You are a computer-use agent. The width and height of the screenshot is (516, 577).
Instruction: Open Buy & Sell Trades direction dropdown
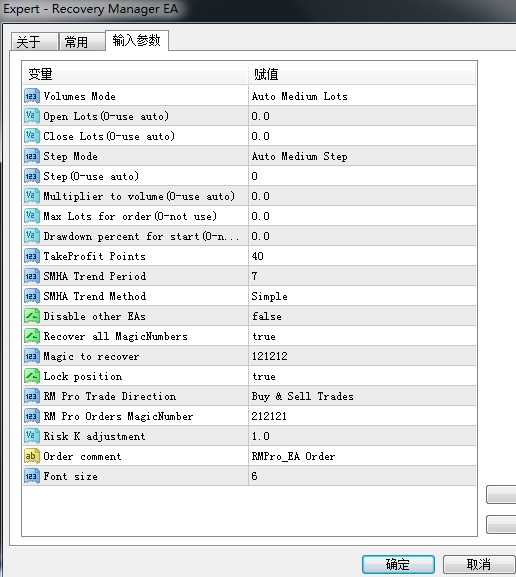[362, 396]
